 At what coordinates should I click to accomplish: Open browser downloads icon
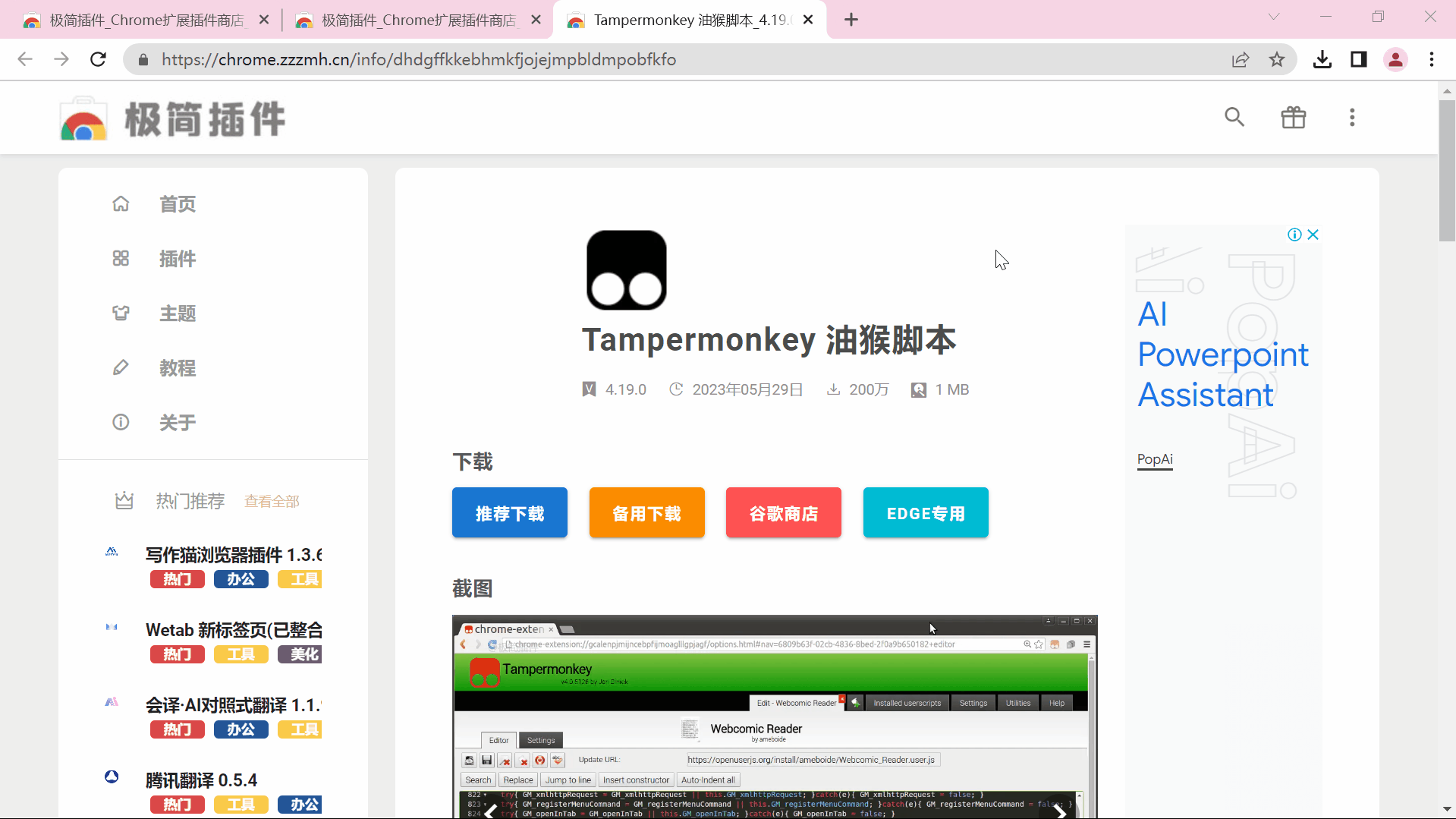tap(1322, 59)
